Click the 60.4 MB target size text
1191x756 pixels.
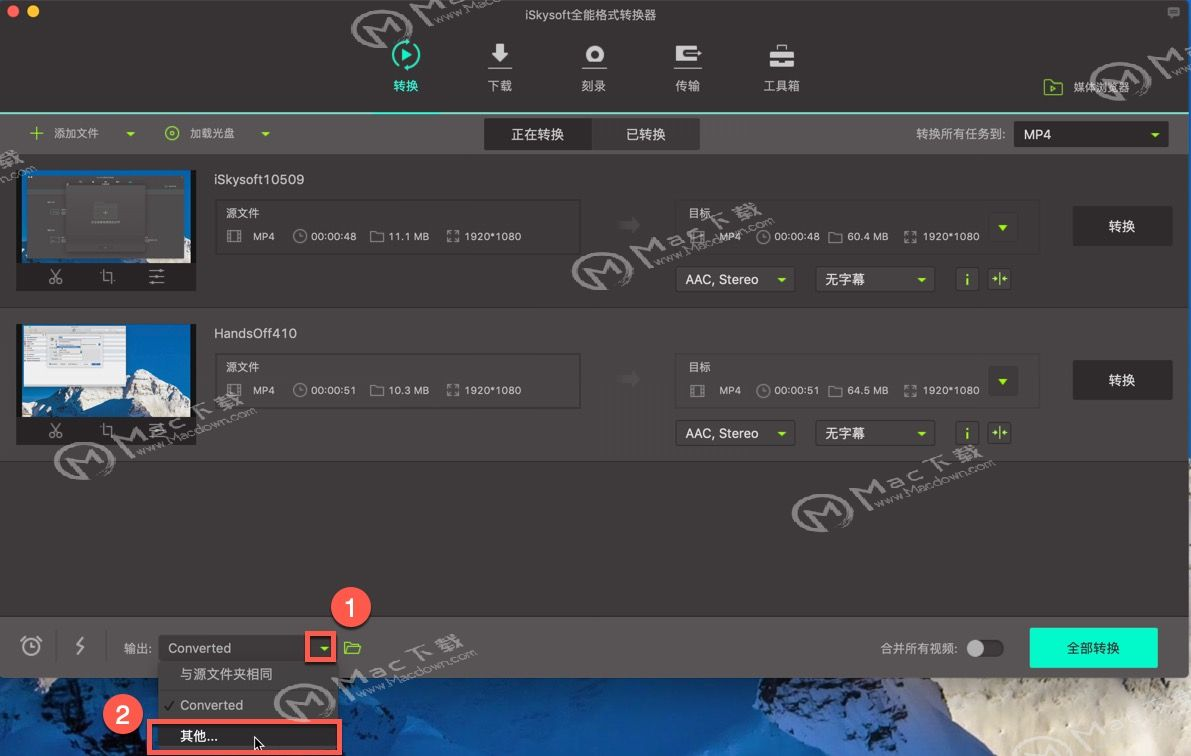pos(867,236)
